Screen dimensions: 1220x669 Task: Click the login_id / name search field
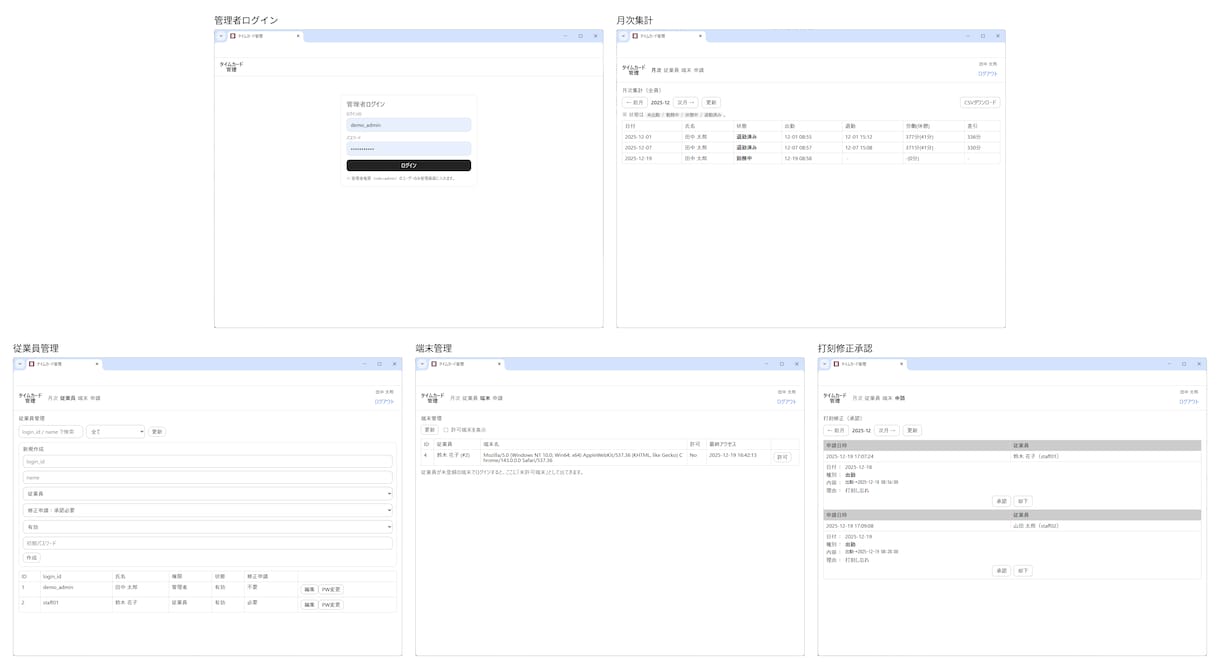(50, 432)
